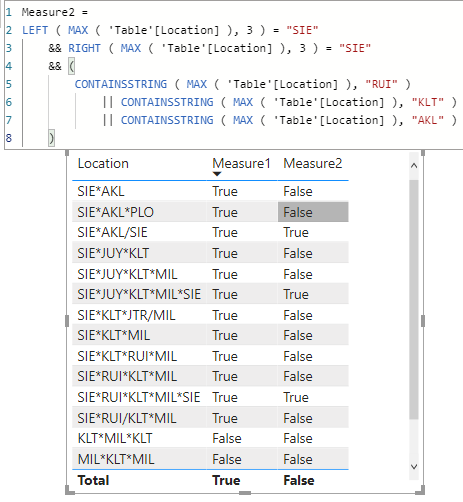Click the opening parenthesis on line 4
The width and height of the screenshot is (463, 502).
(71, 66)
